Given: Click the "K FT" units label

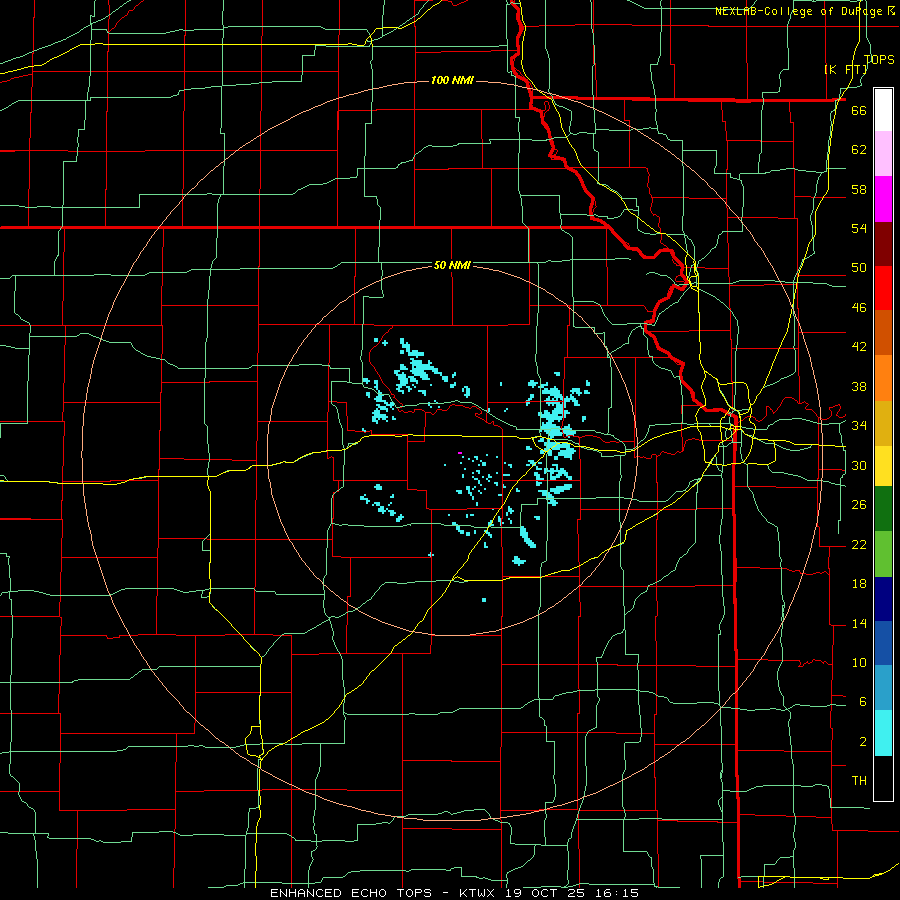Looking at the screenshot, I should click(846, 69).
